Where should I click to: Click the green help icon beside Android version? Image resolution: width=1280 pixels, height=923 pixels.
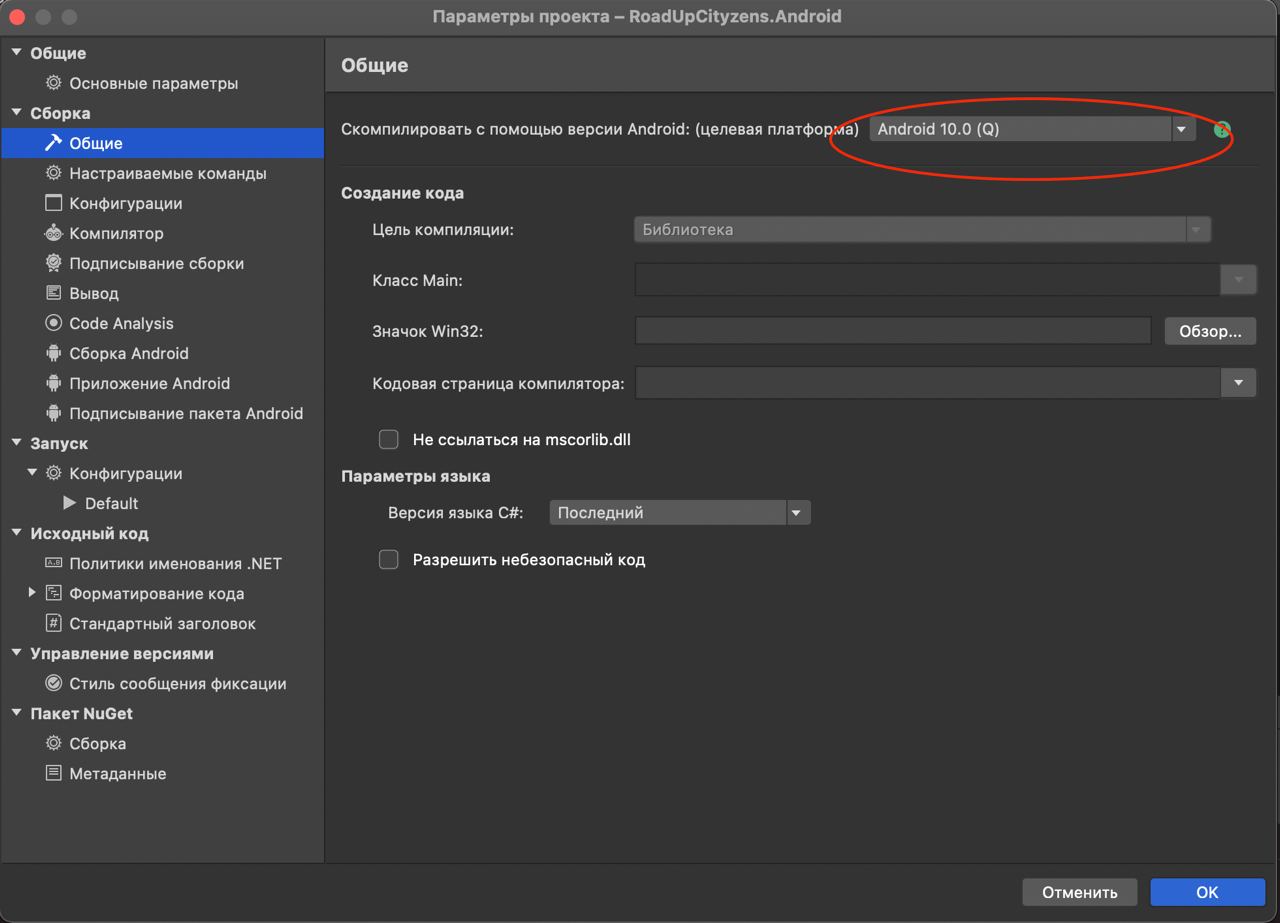tap(1221, 130)
